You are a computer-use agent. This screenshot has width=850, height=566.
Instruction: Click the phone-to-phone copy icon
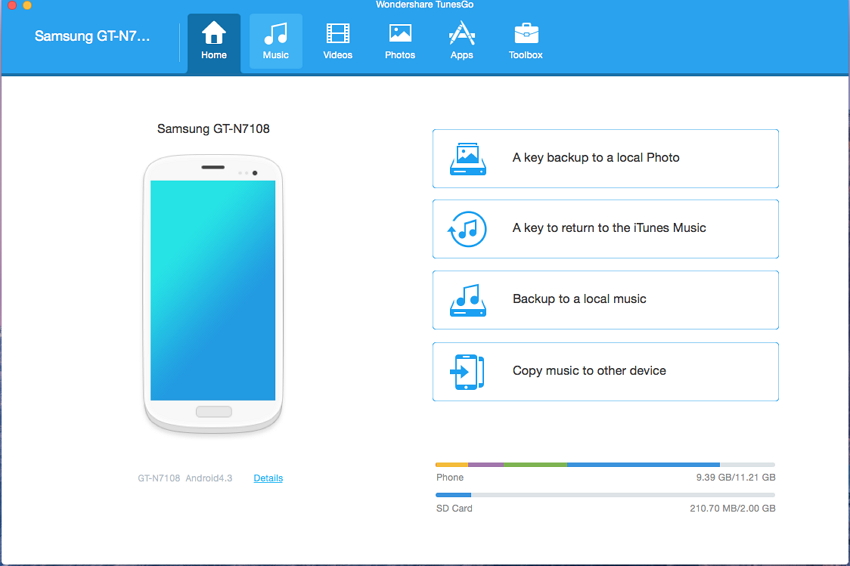tap(467, 371)
